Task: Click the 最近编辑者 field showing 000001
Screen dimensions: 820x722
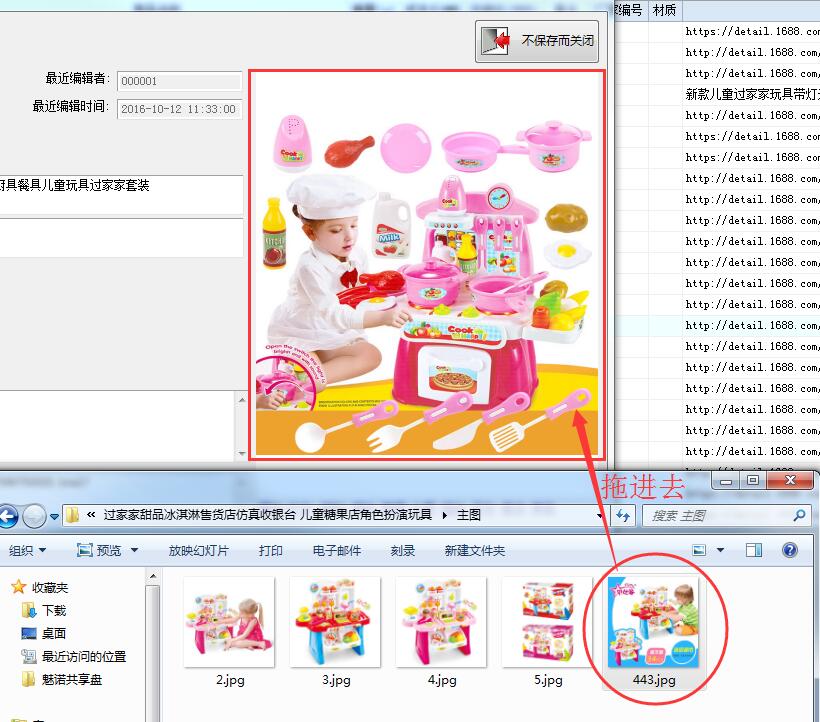Action: (179, 81)
